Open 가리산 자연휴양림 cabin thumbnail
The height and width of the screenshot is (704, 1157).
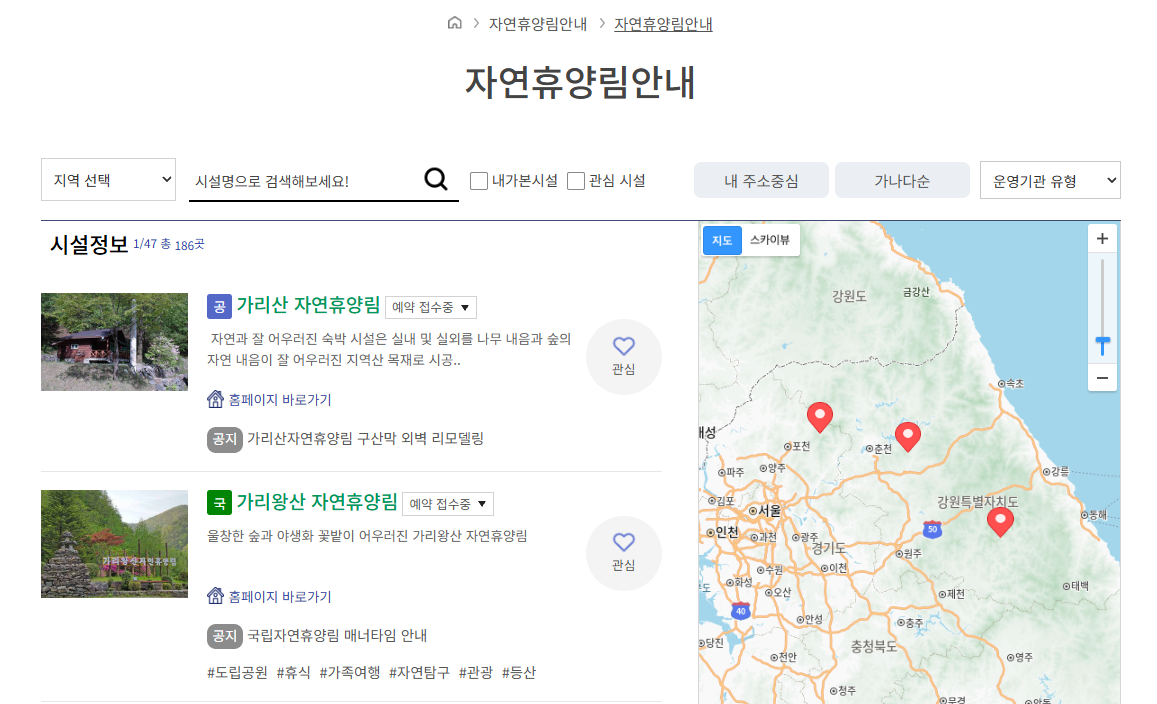tap(114, 342)
